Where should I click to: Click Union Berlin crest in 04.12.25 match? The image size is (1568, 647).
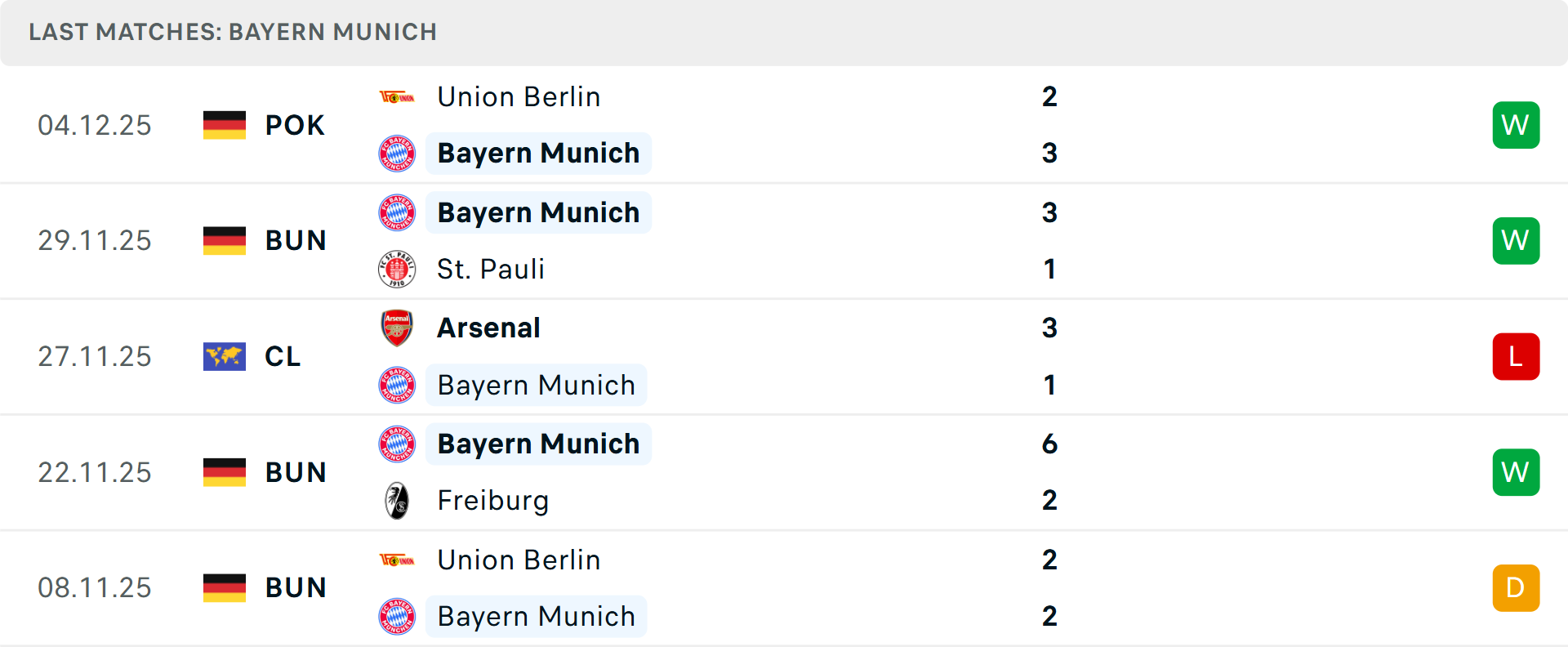(397, 97)
